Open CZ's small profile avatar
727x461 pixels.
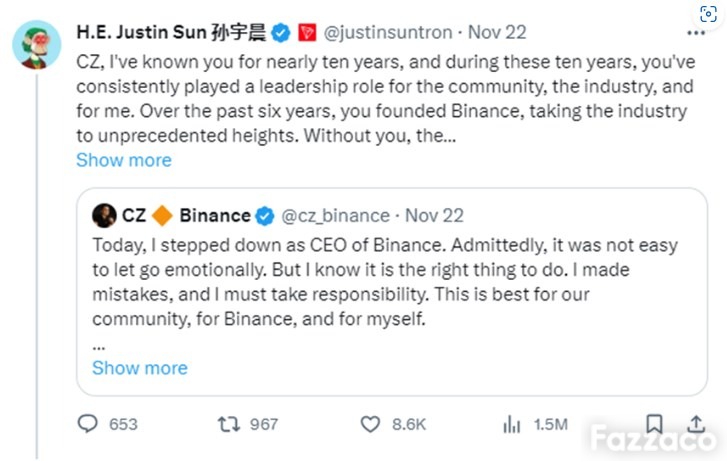pos(104,216)
